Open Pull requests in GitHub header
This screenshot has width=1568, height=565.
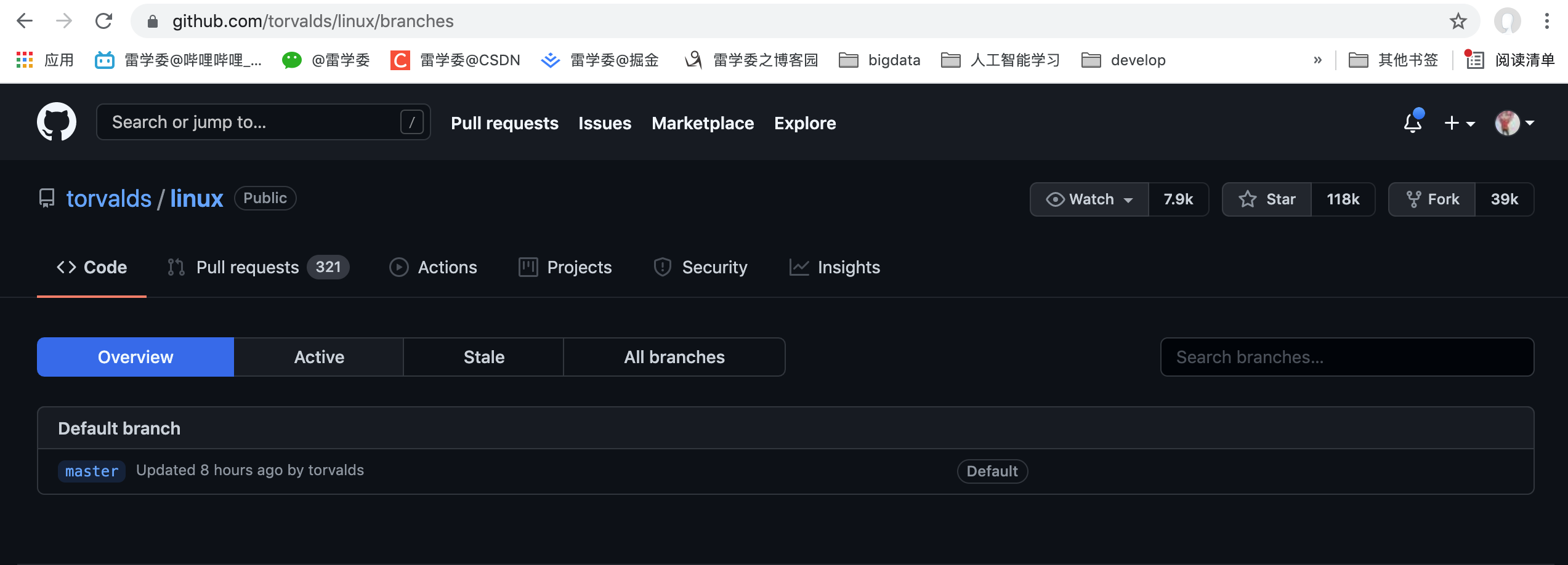click(x=504, y=123)
